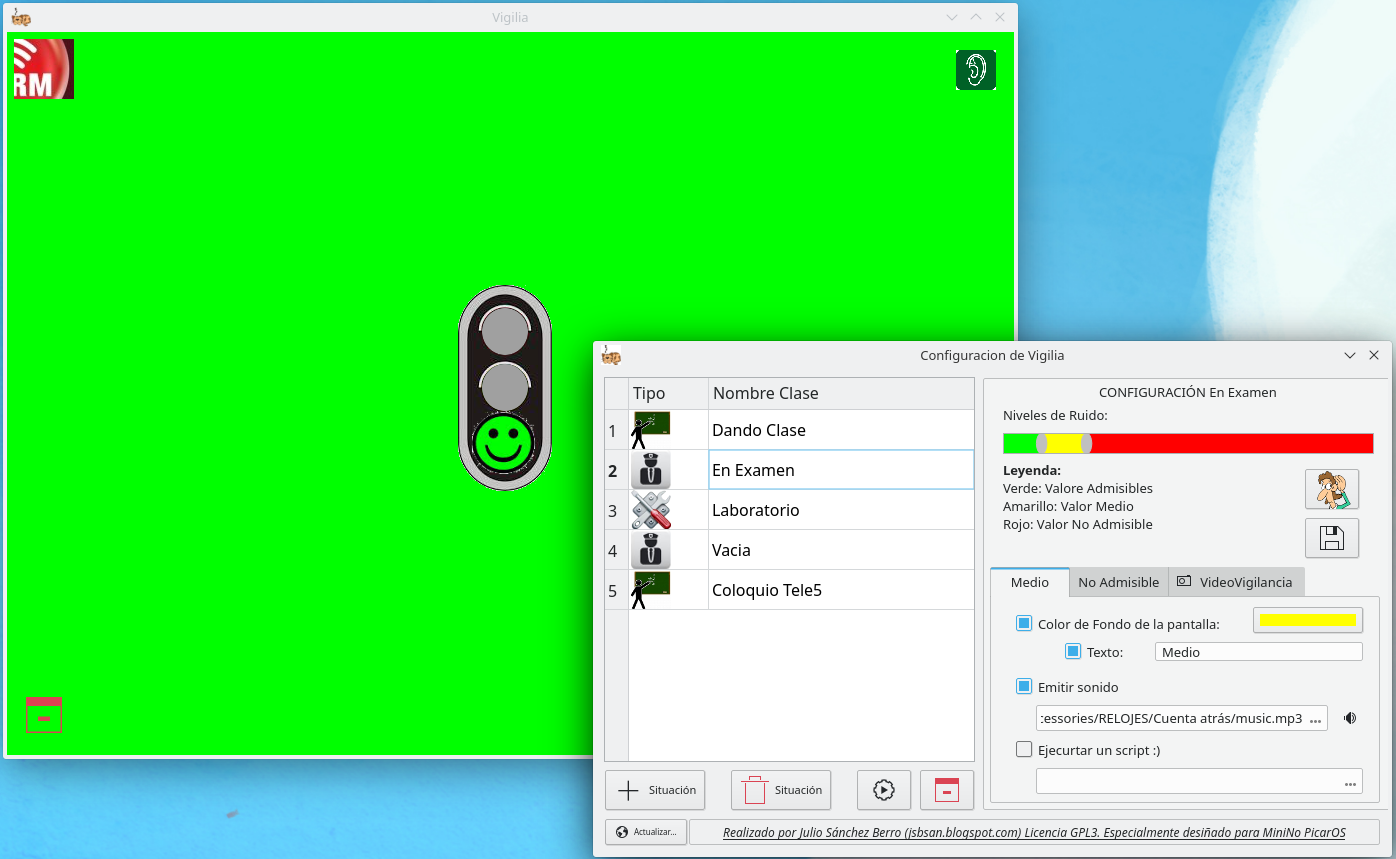The height and width of the screenshot is (859, 1396).
Task: Click the RM red logo icon in Vigilia
Action: pyautogui.click(x=44, y=69)
